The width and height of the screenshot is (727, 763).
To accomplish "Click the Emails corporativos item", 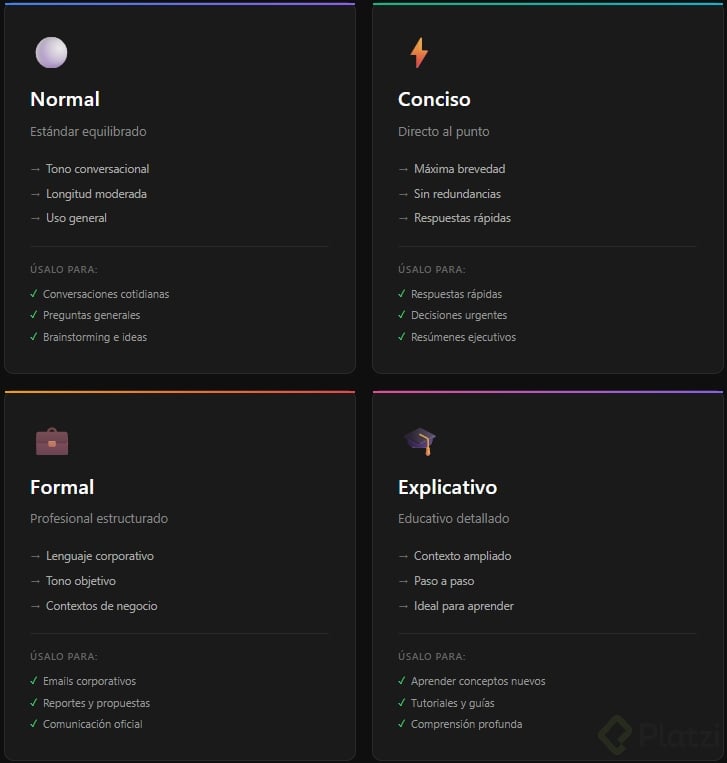I will tap(89, 681).
